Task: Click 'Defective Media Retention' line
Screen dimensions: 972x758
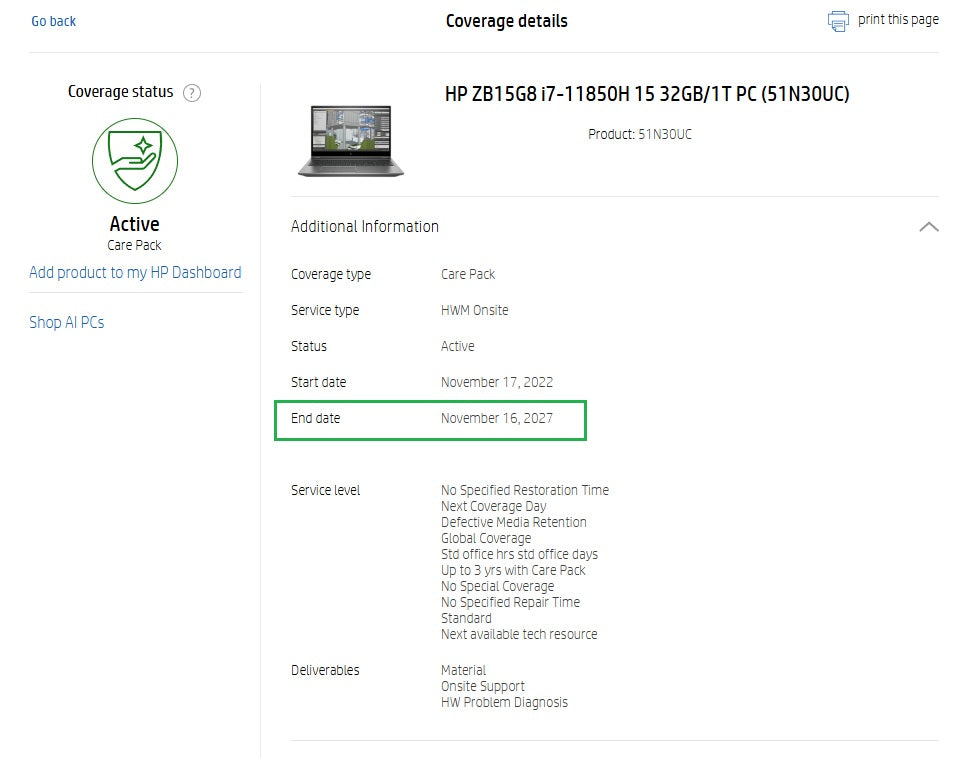Action: coord(514,522)
